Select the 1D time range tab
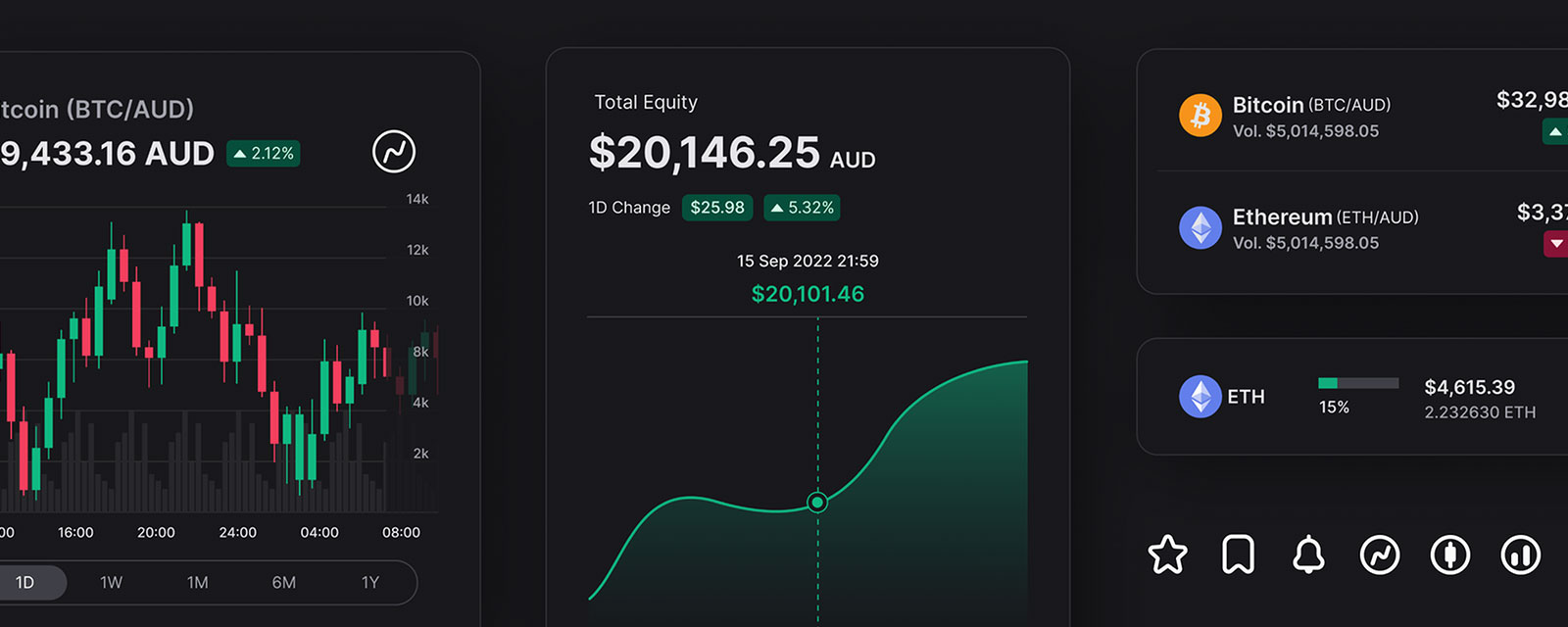Image resolution: width=1568 pixels, height=627 pixels. [25, 582]
